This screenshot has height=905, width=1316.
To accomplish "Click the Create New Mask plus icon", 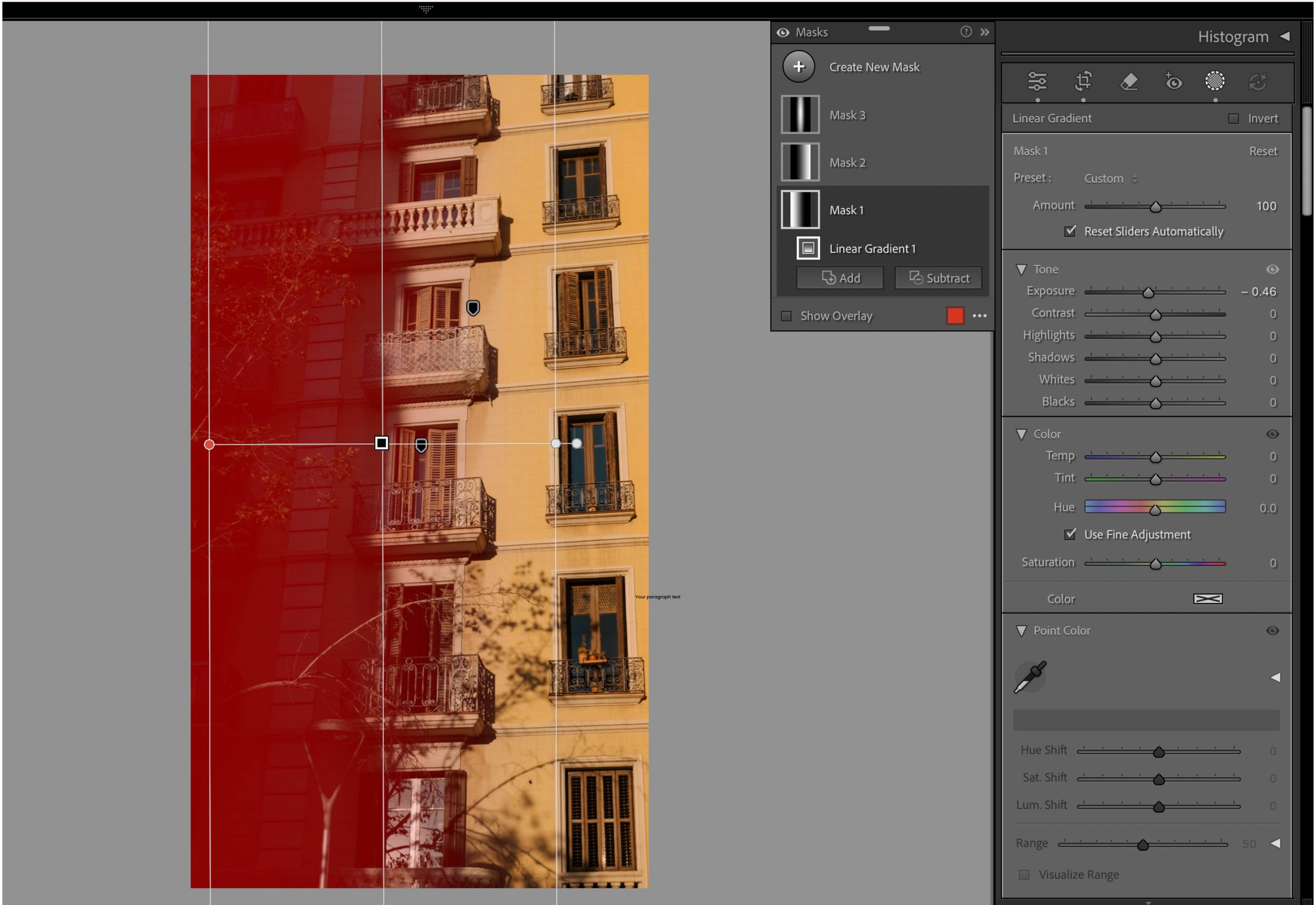I will click(799, 67).
